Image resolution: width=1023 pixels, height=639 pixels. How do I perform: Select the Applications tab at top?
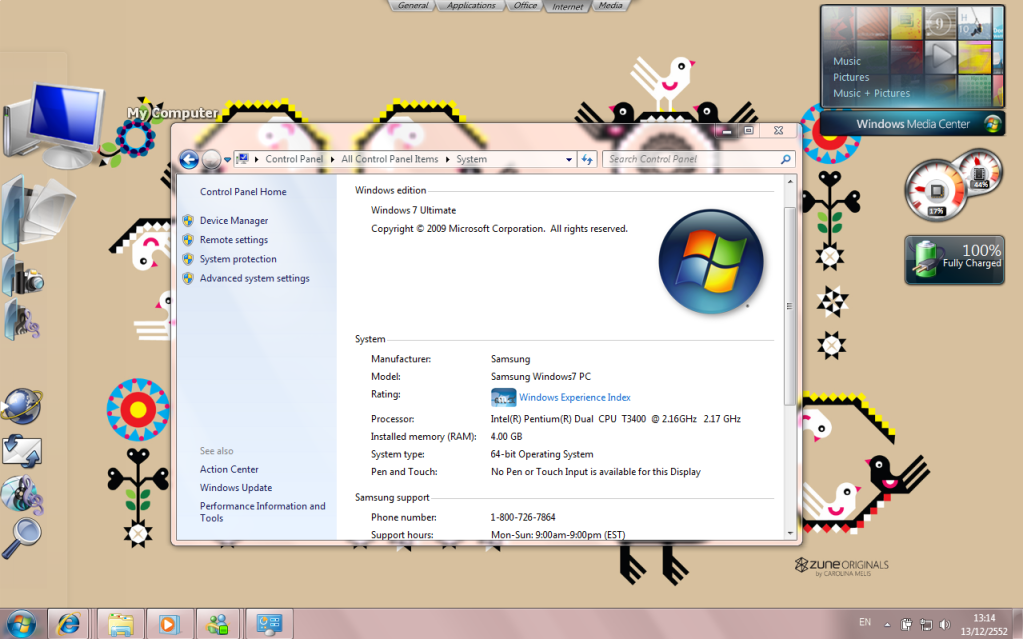(471, 5)
